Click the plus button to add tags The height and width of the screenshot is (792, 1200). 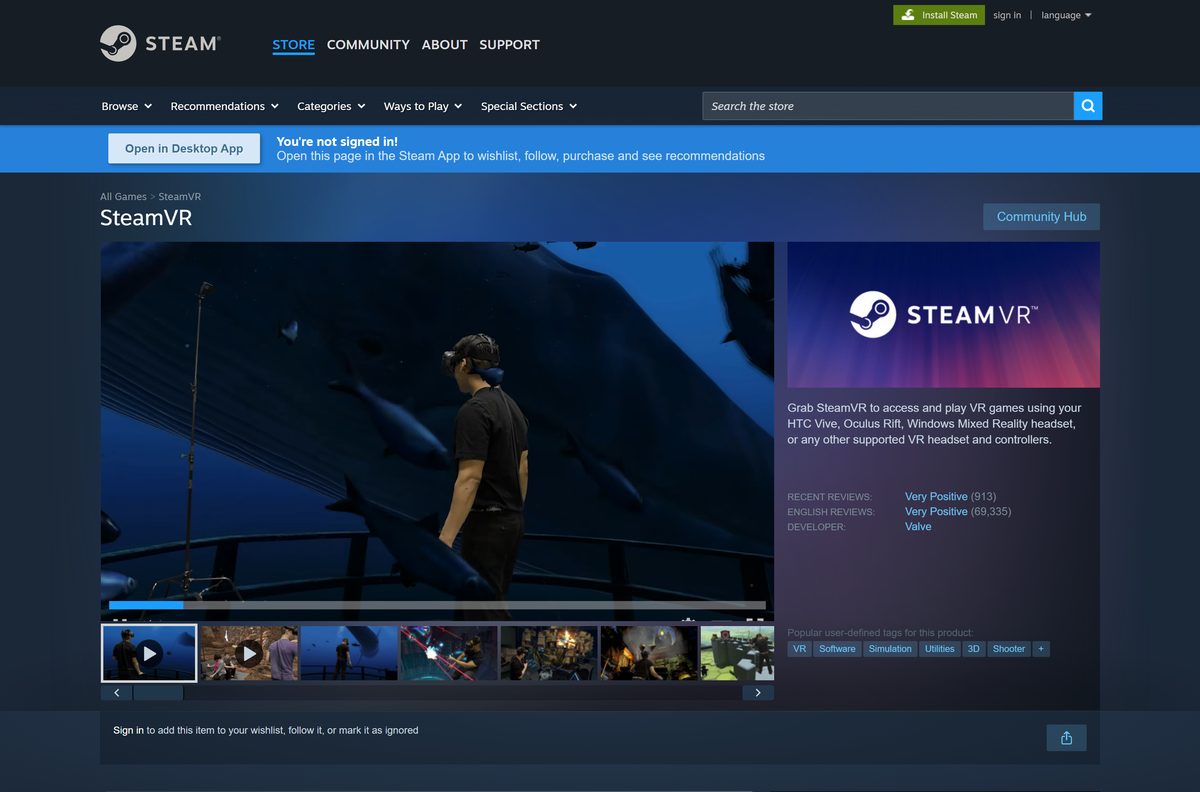(1041, 649)
